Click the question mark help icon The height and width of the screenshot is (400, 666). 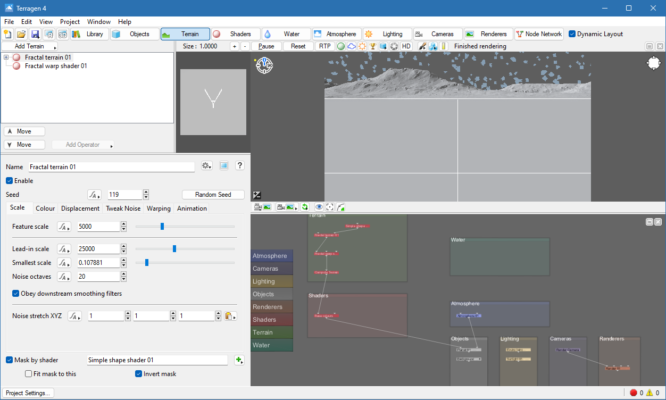240,166
